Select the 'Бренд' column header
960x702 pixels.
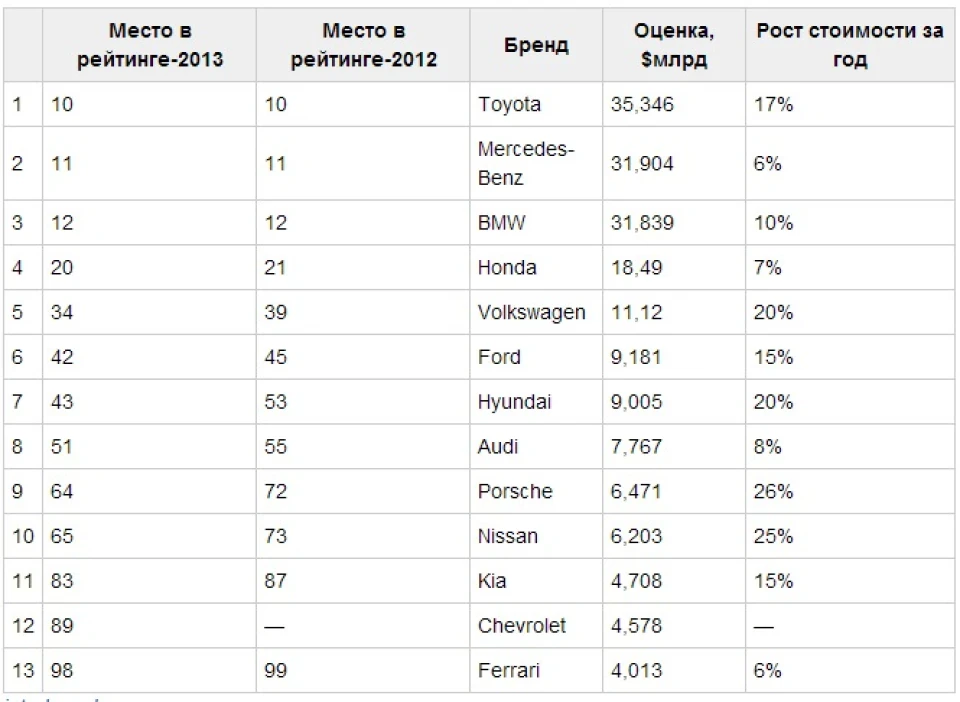coord(536,45)
